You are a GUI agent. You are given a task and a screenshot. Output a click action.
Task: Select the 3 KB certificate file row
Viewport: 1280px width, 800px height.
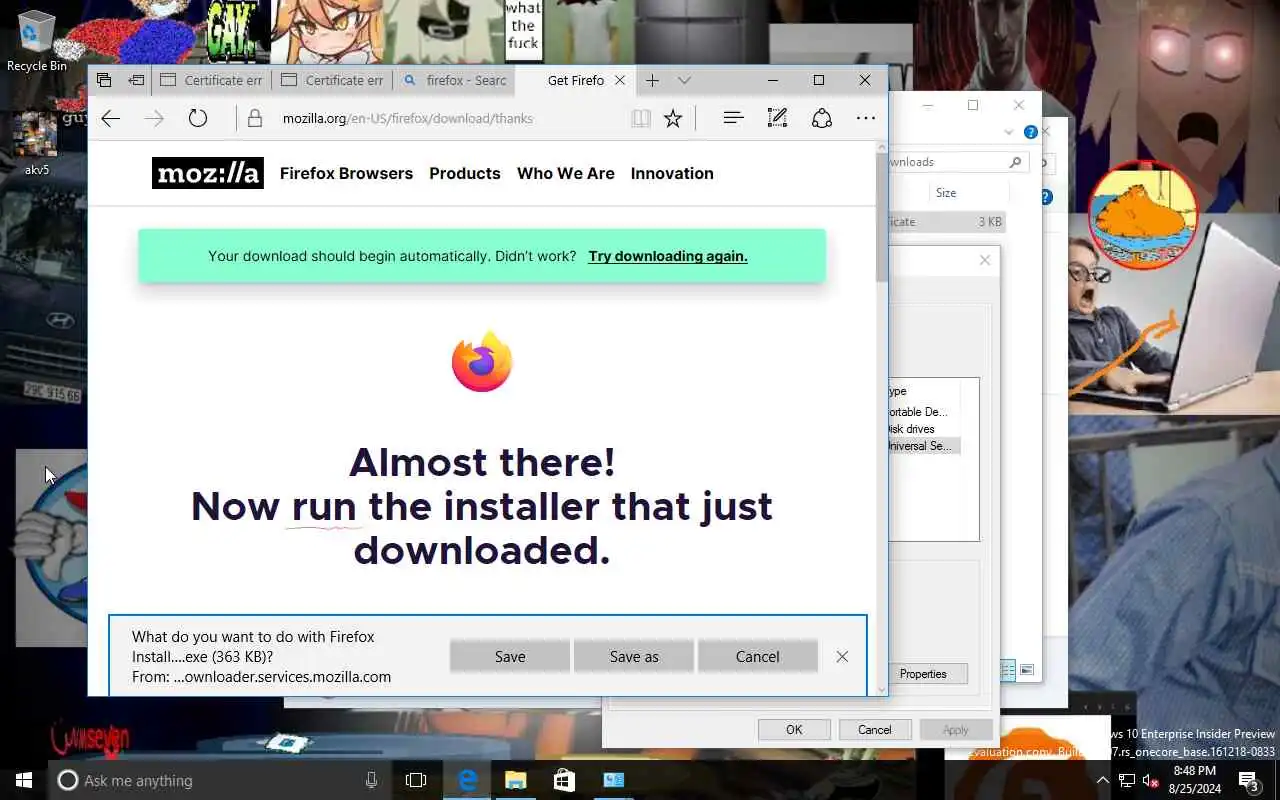[946, 222]
